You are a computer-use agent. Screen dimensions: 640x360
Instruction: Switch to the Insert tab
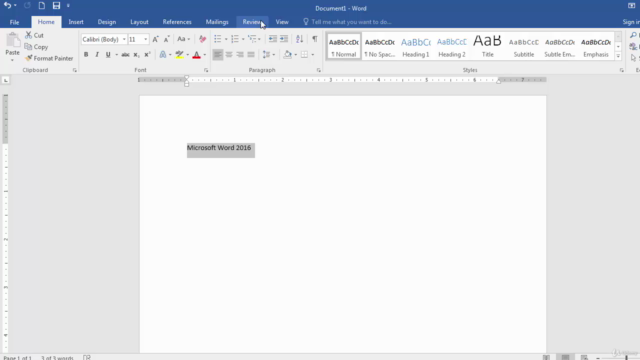pos(76,22)
